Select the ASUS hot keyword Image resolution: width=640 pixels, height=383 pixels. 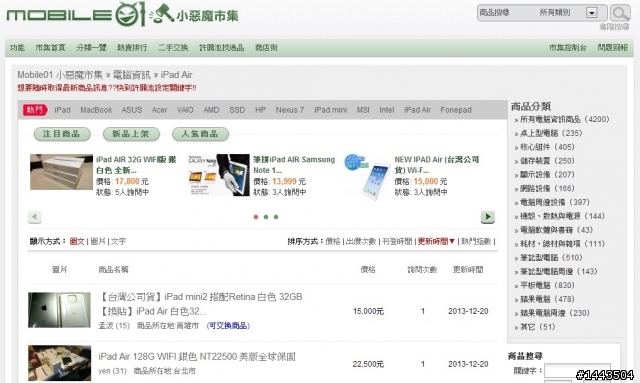click(x=132, y=110)
